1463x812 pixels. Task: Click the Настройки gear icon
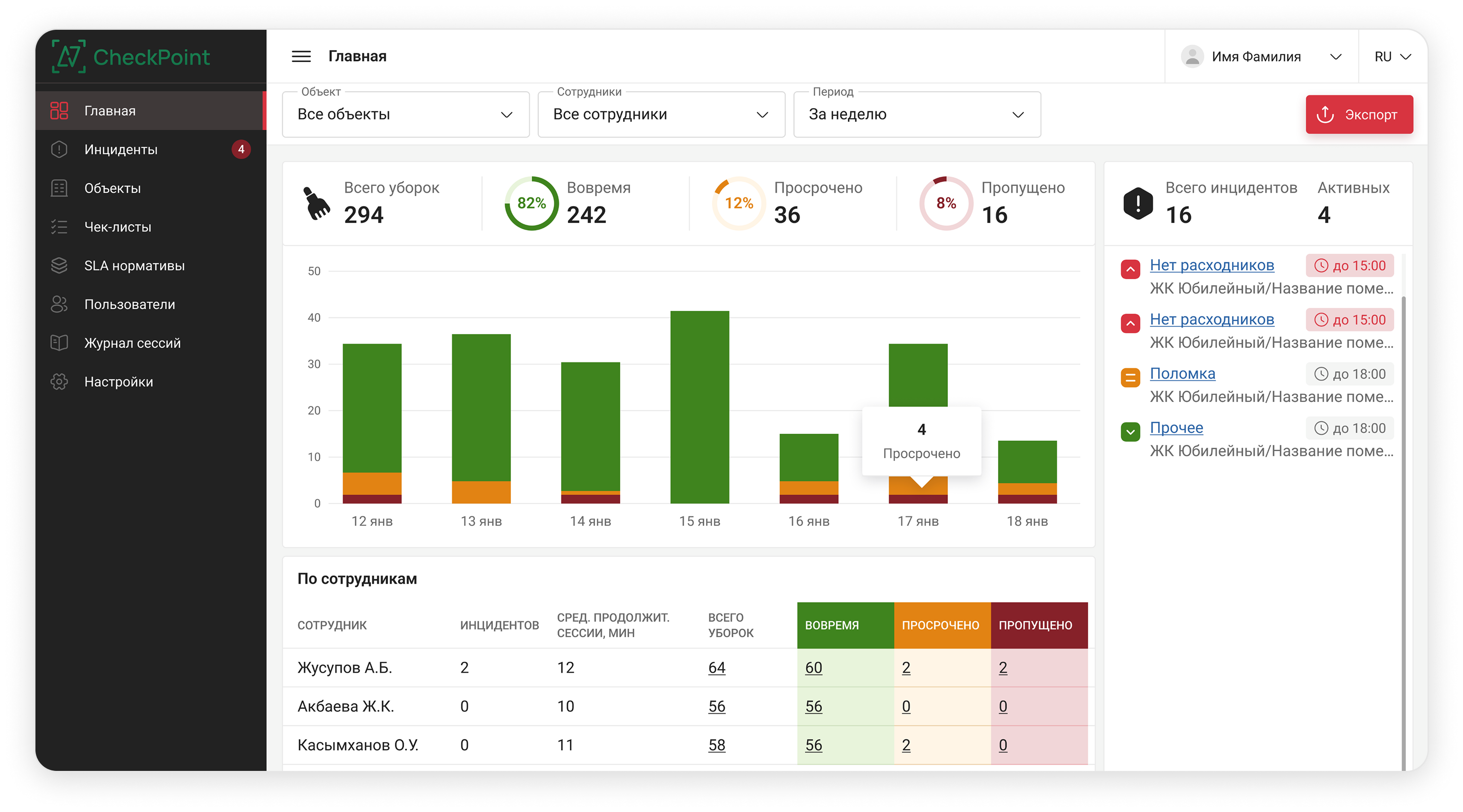(59, 382)
